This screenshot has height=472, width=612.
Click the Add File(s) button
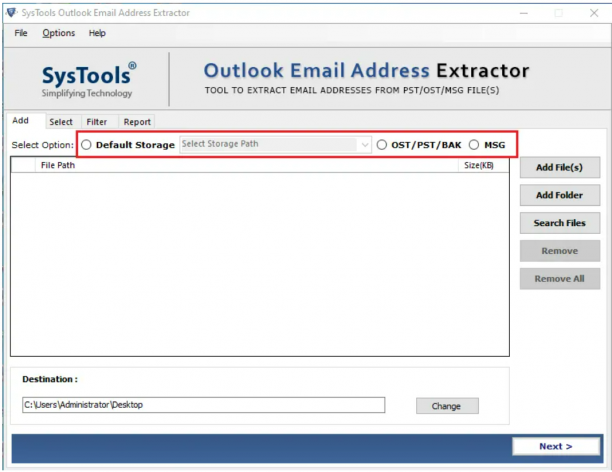click(x=559, y=167)
